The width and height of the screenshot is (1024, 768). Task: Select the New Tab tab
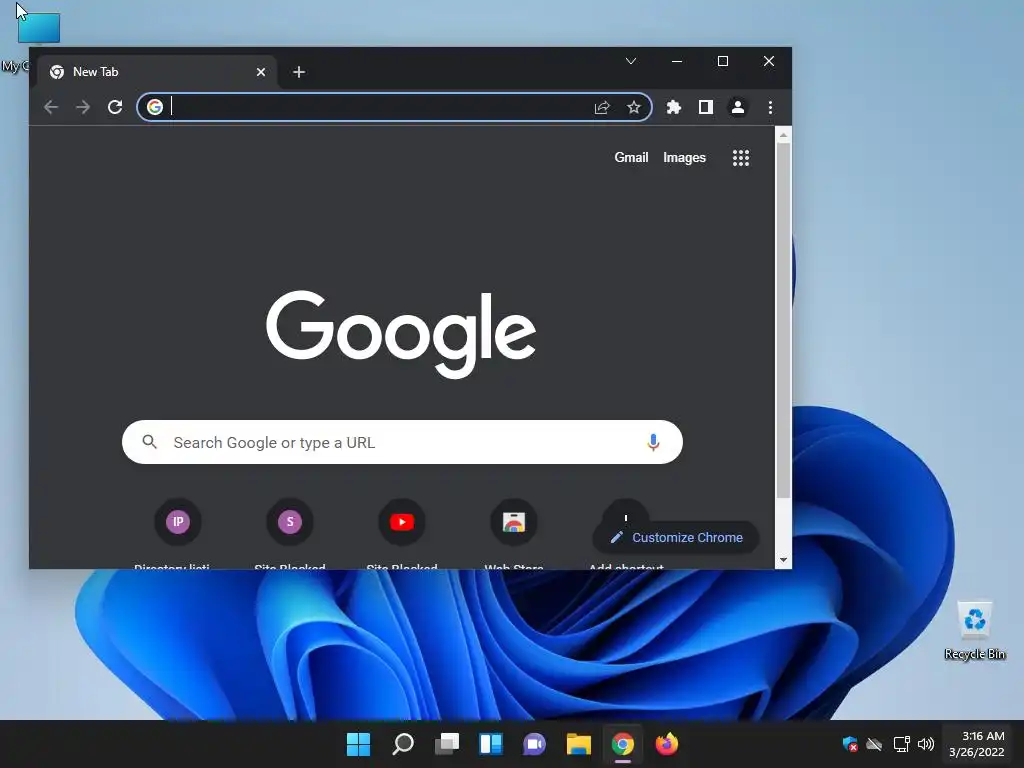(157, 72)
